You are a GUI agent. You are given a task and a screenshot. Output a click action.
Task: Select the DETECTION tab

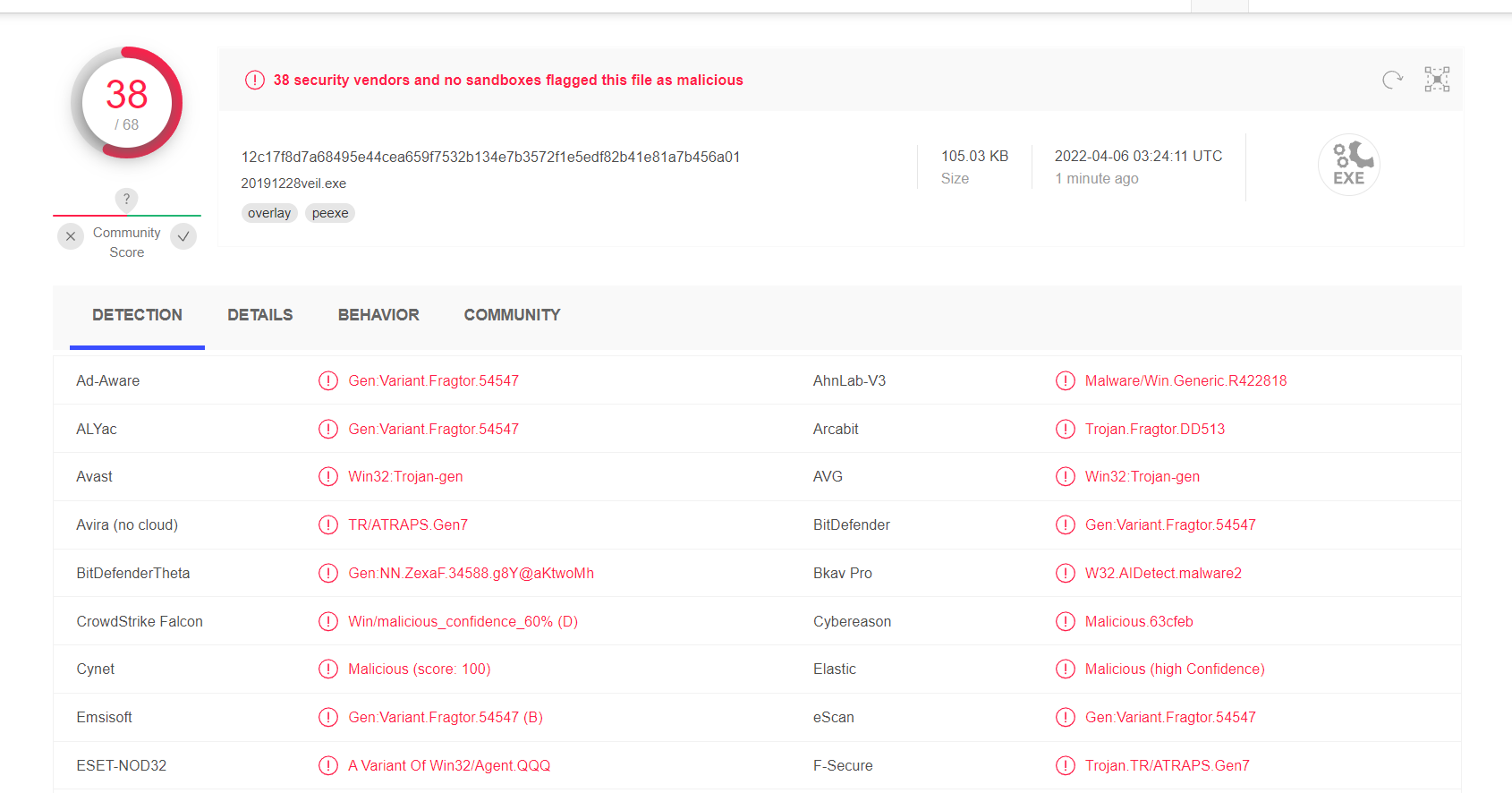coord(137,315)
